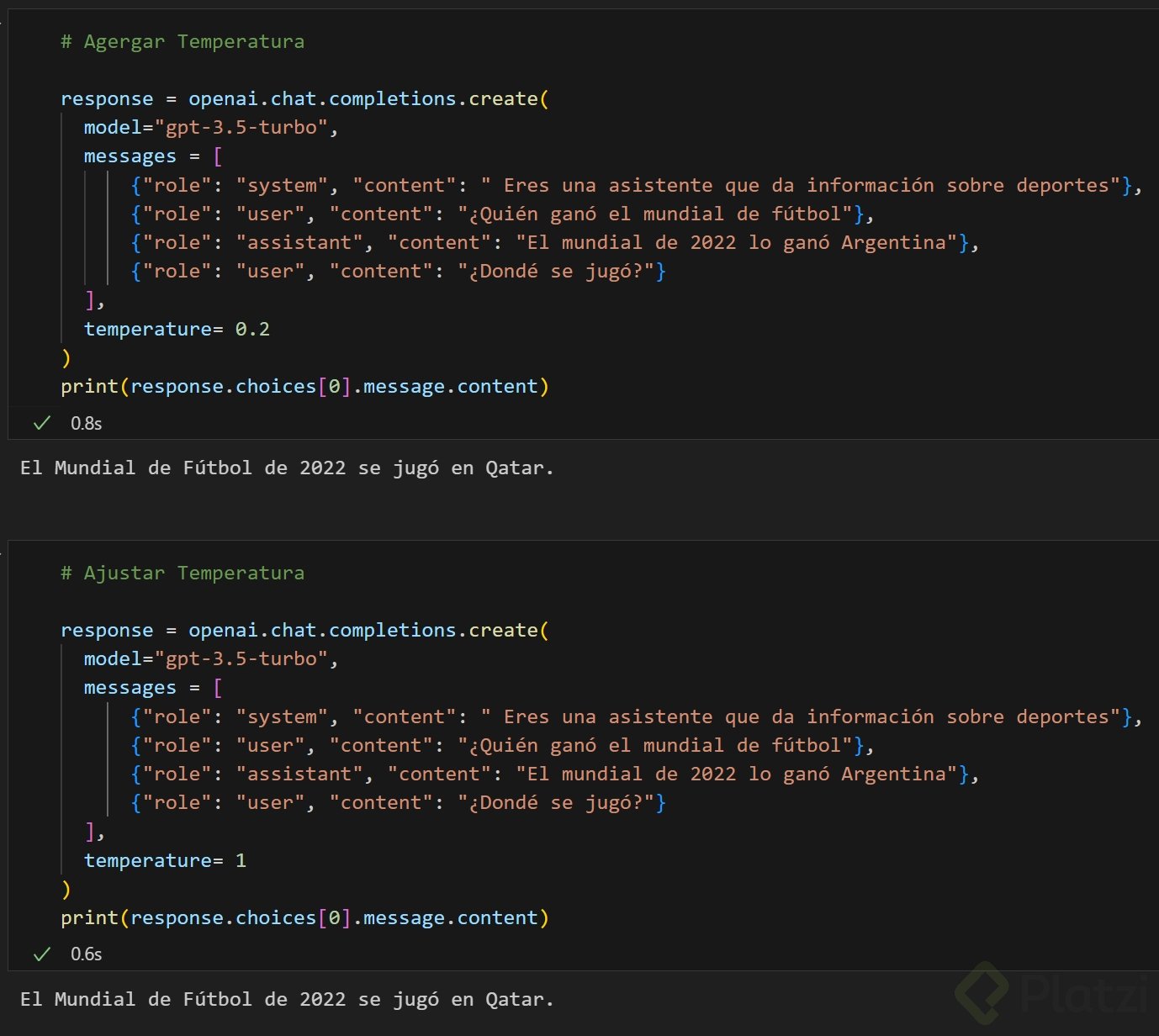Viewport: 1159px width, 1036px height.
Task: Click the first cell's Qatar output text
Action: point(287,468)
